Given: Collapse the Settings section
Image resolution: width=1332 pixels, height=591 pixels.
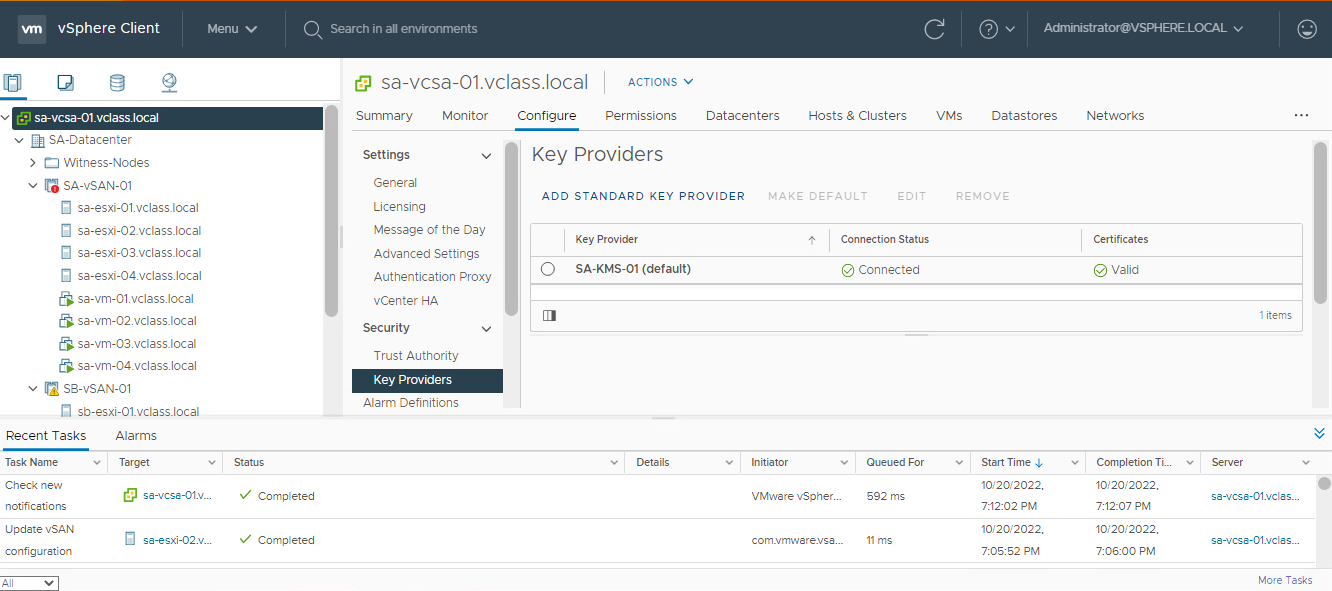Looking at the screenshot, I should pyautogui.click(x=487, y=156).
